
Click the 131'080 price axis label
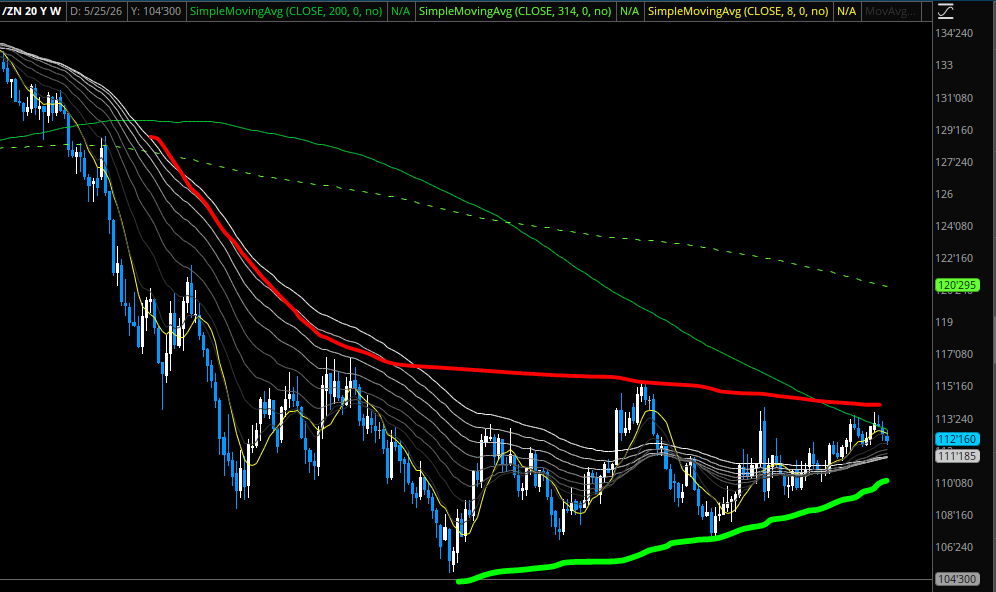point(954,98)
